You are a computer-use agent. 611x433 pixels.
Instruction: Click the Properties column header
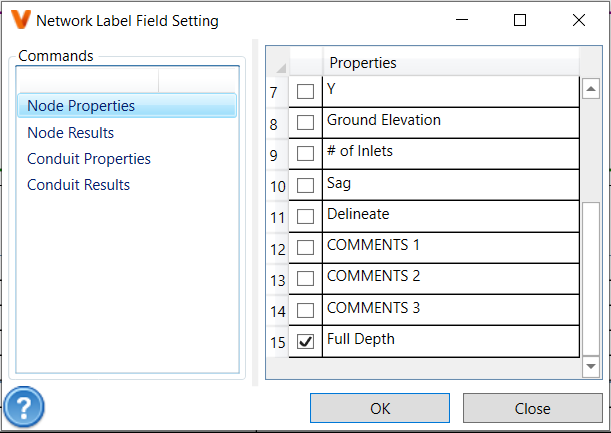click(x=450, y=63)
